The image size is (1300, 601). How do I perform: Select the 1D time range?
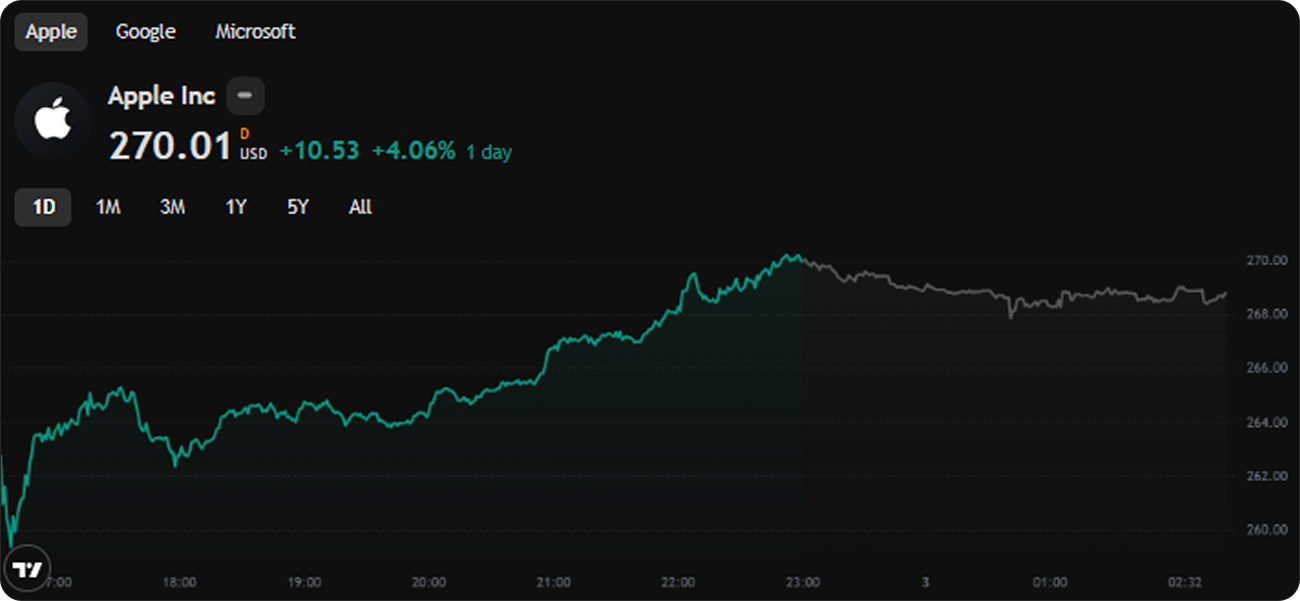coord(43,208)
